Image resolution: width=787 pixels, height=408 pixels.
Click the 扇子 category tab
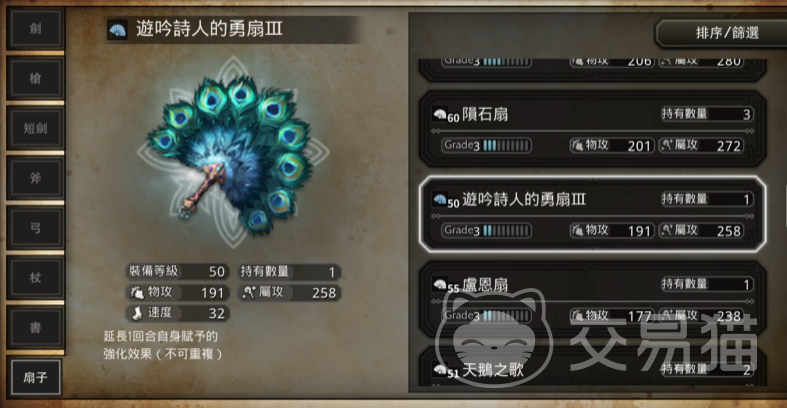click(x=35, y=377)
